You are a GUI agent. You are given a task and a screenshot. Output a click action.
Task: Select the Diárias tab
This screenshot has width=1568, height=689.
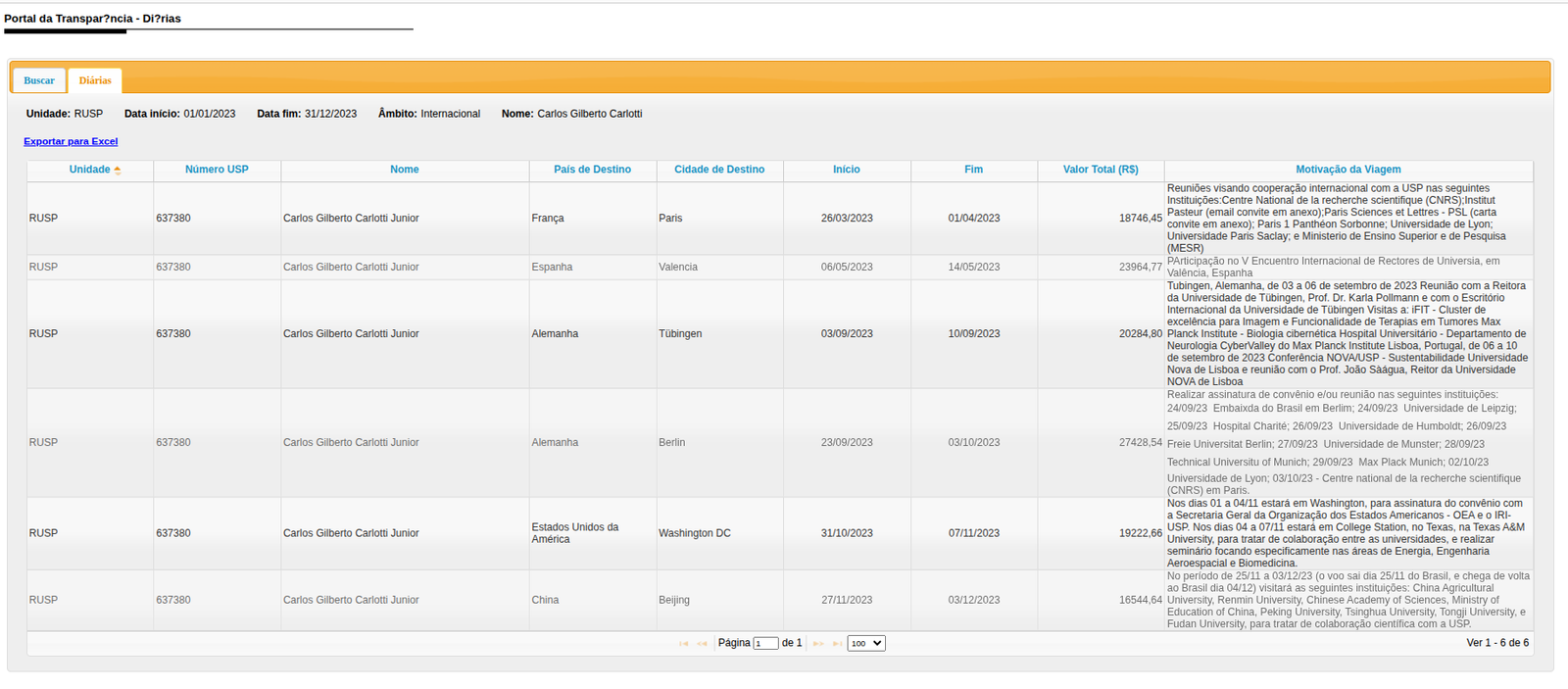[95, 80]
